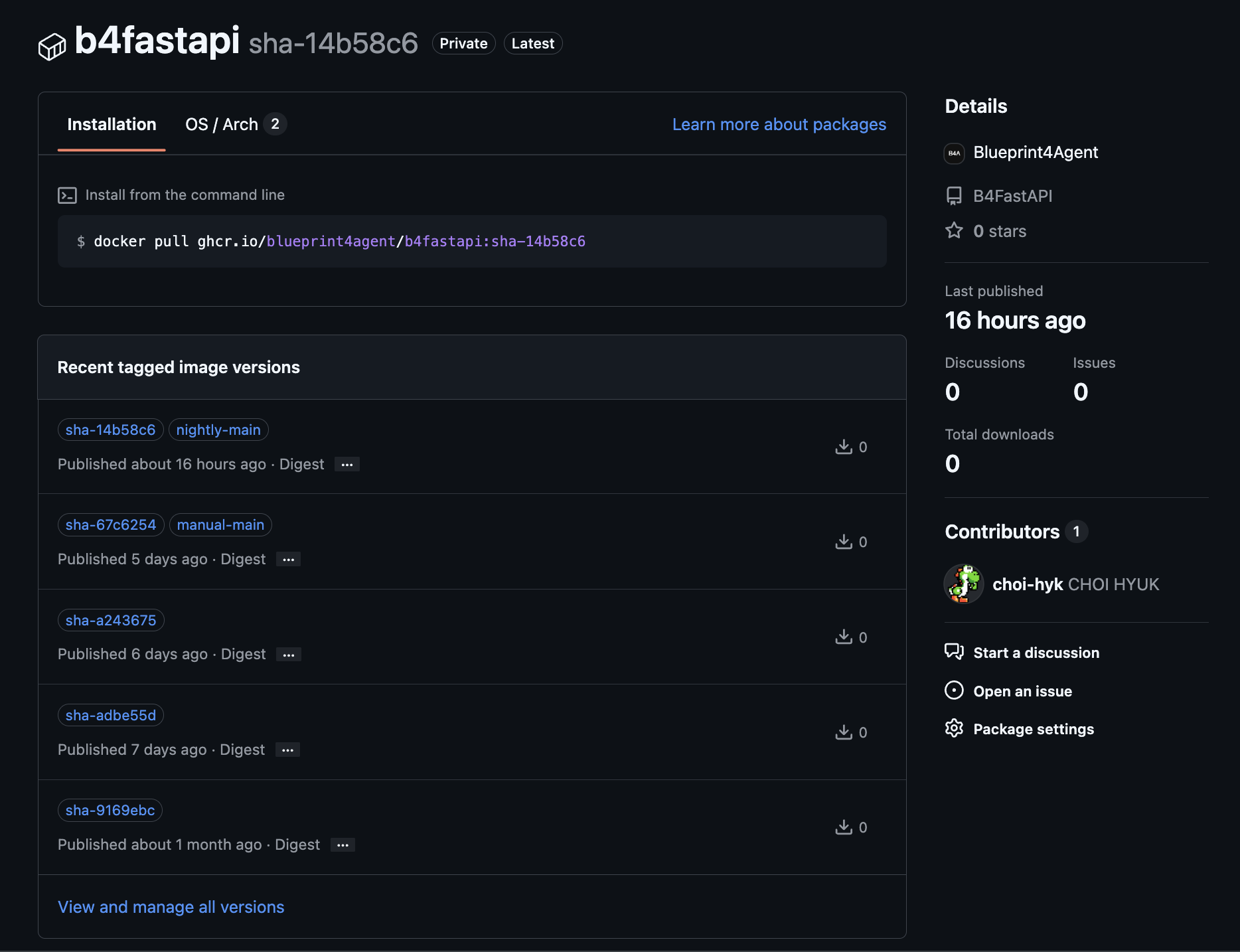The height and width of the screenshot is (952, 1240).
Task: Click the circle-dot icon for Open an issue
Action: click(954, 690)
